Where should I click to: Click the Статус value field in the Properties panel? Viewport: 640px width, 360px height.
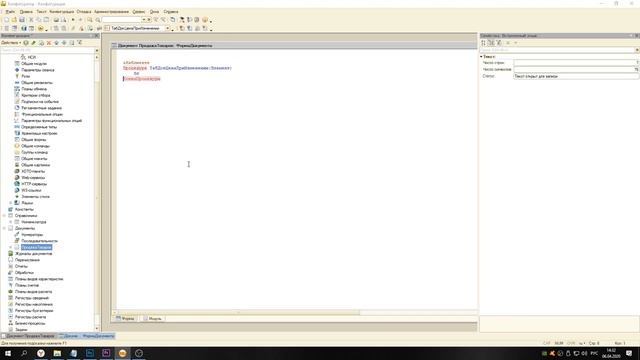576,76
